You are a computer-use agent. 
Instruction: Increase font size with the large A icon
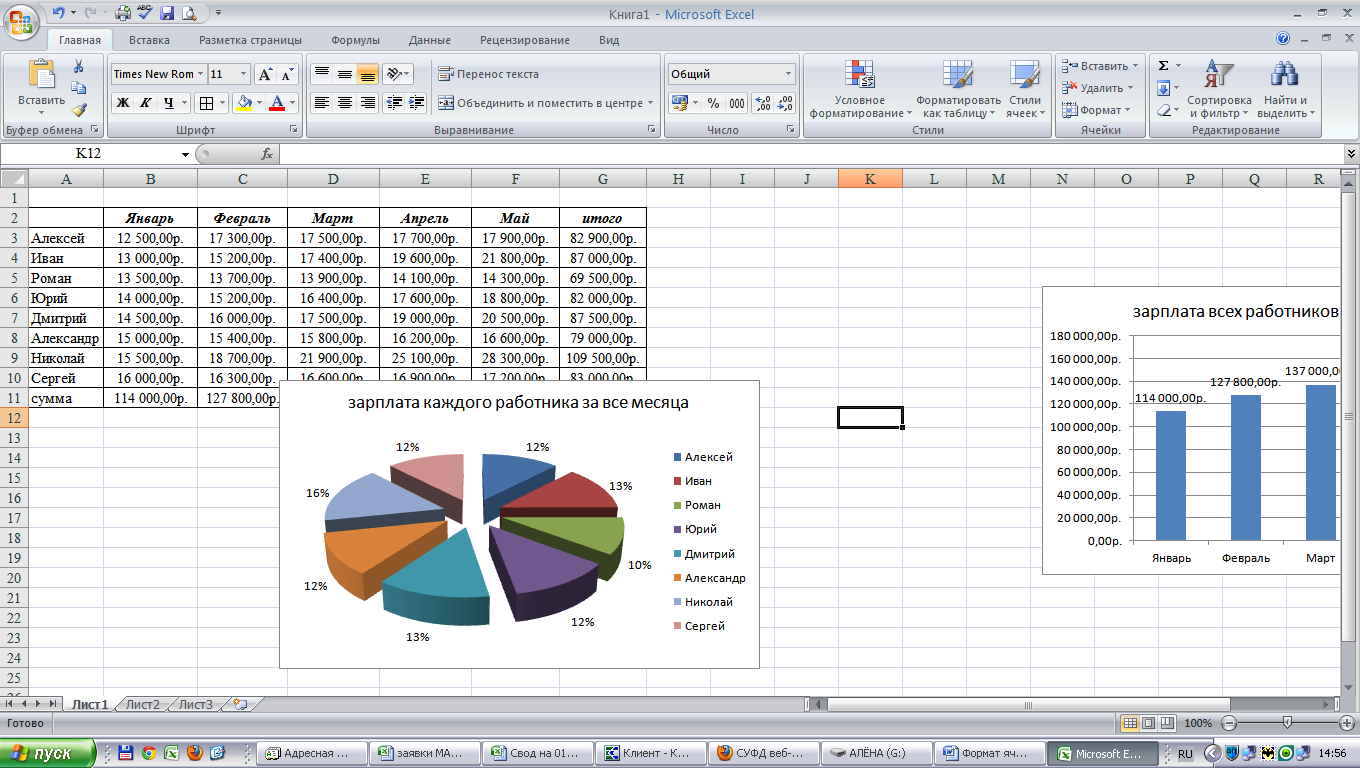pyautogui.click(x=264, y=74)
